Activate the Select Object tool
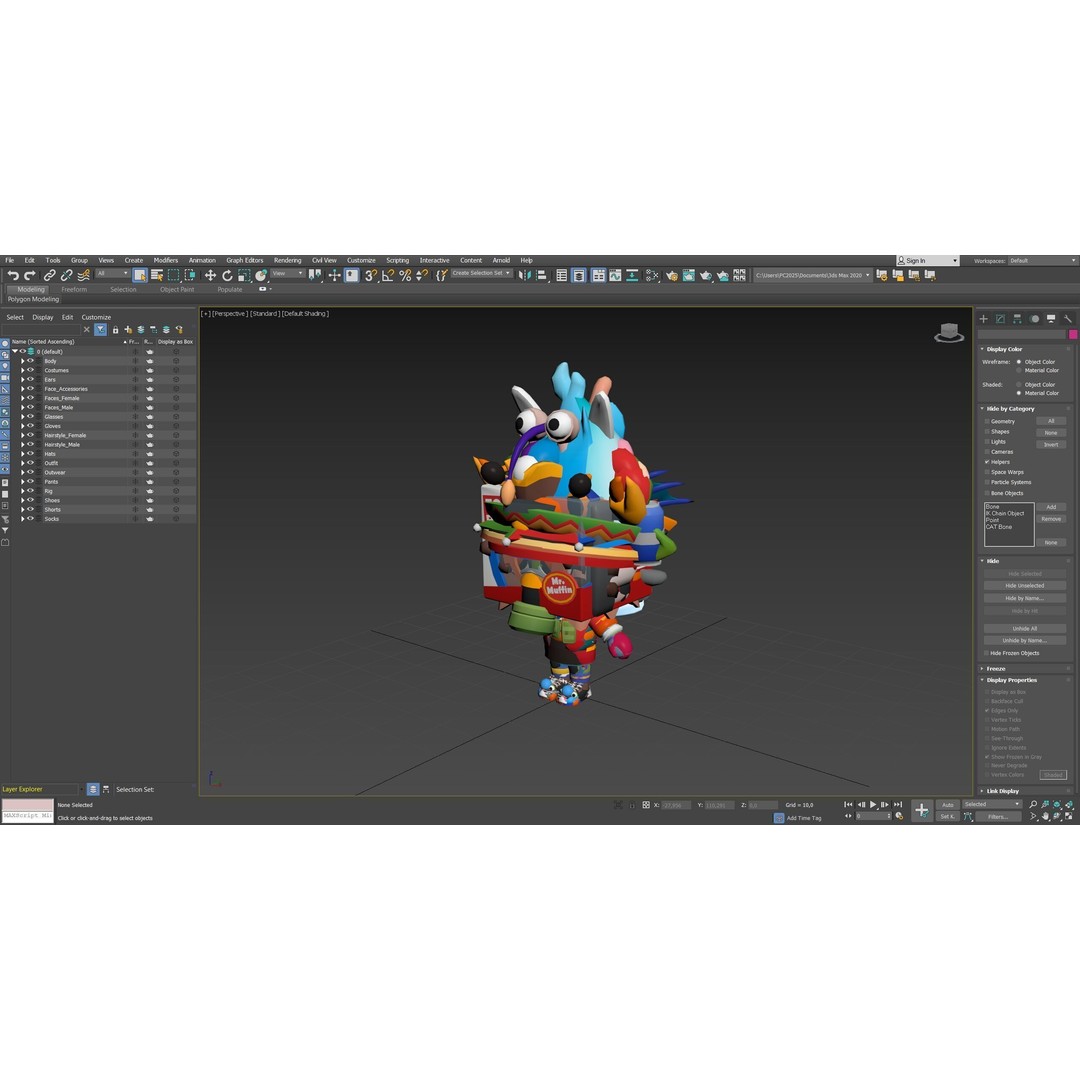Screen dimensions: 1080x1080 [x=140, y=276]
